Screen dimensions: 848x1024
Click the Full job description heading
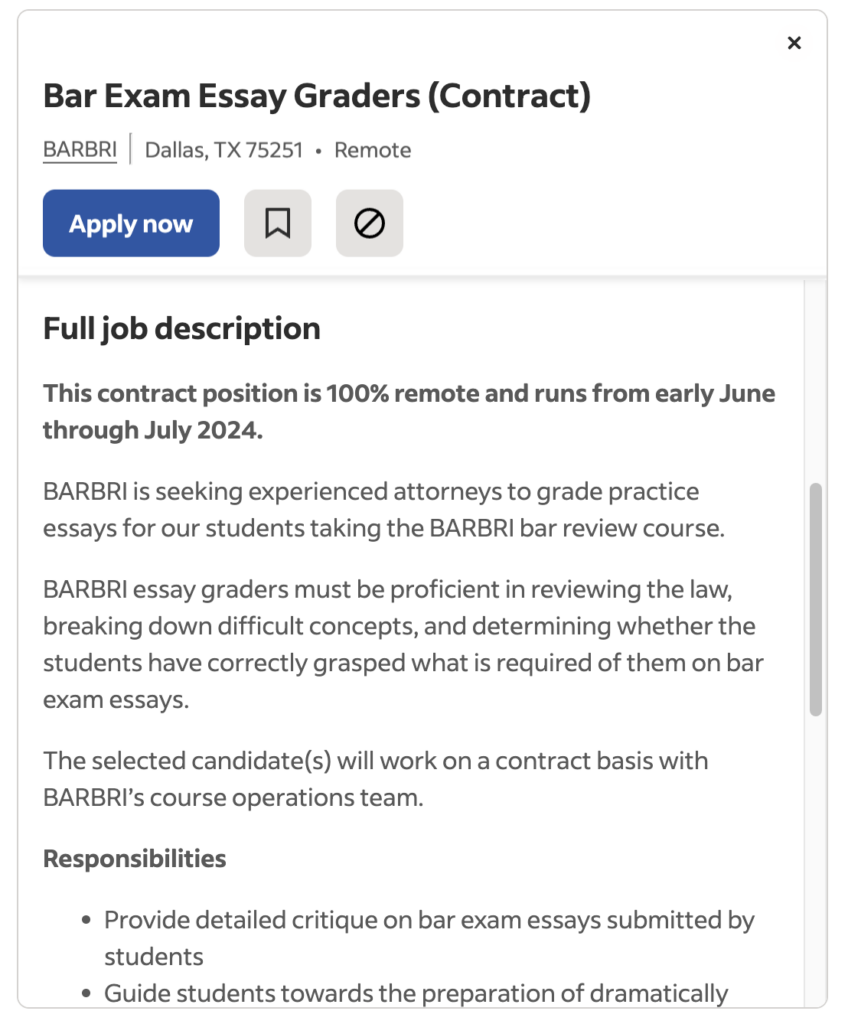click(181, 328)
